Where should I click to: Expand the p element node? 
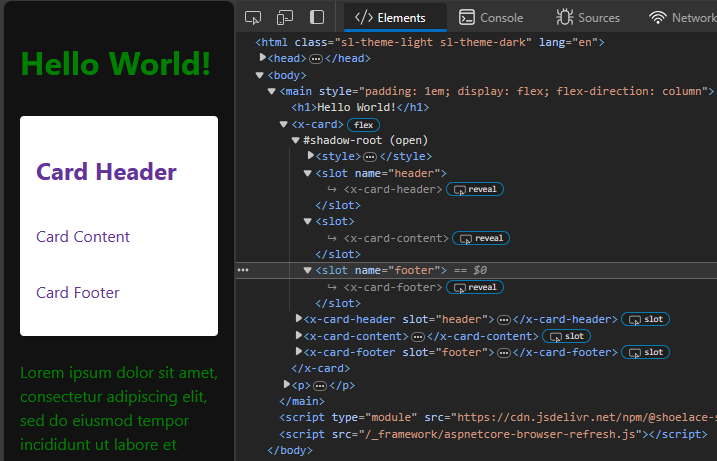pos(287,384)
